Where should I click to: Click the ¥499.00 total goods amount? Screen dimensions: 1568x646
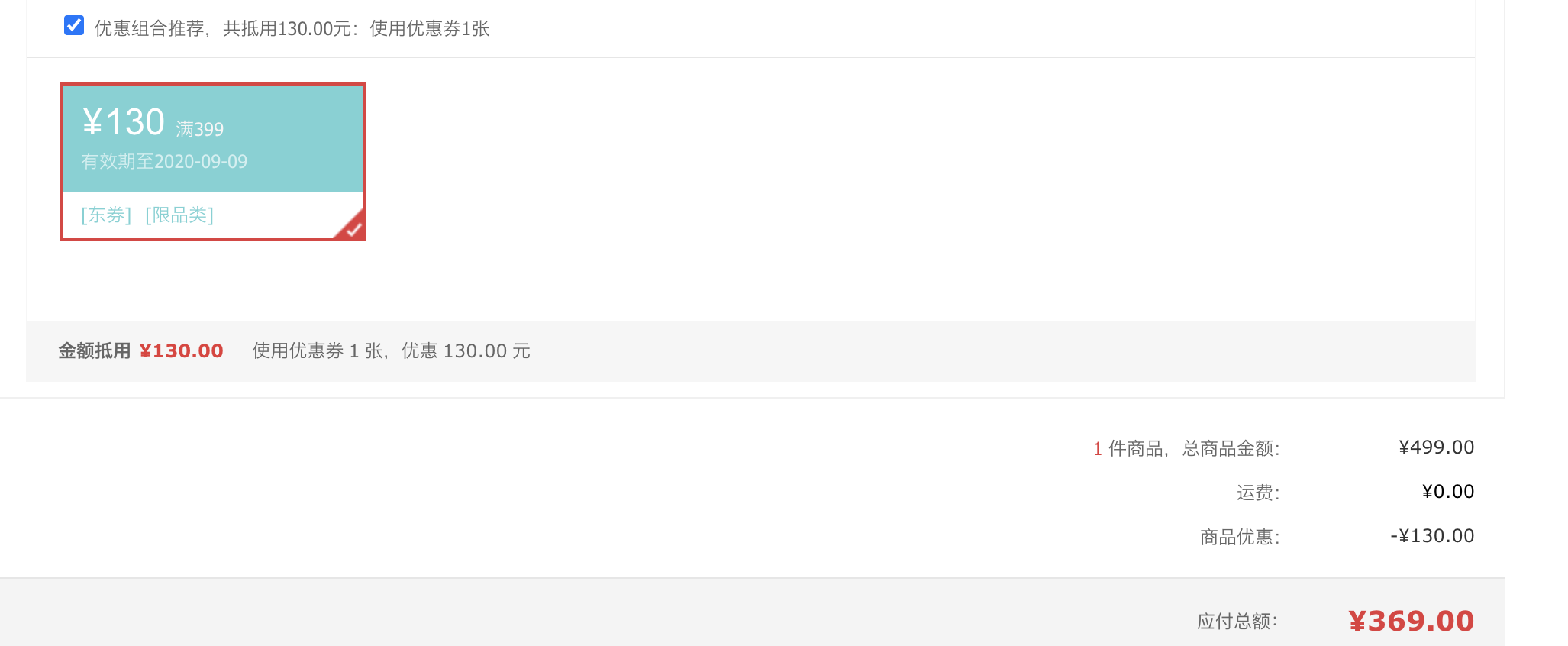(1436, 447)
